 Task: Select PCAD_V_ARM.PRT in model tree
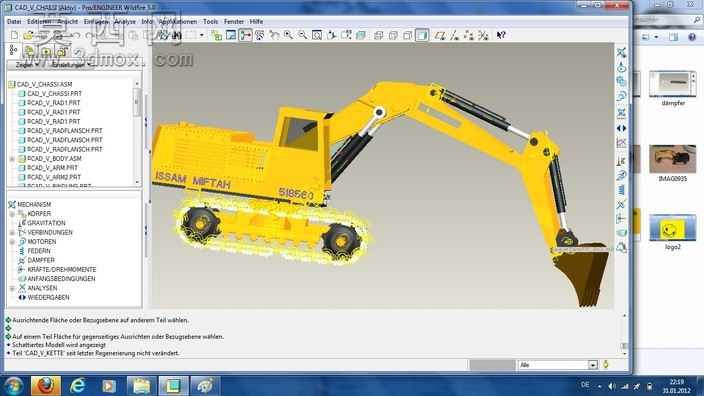point(52,167)
